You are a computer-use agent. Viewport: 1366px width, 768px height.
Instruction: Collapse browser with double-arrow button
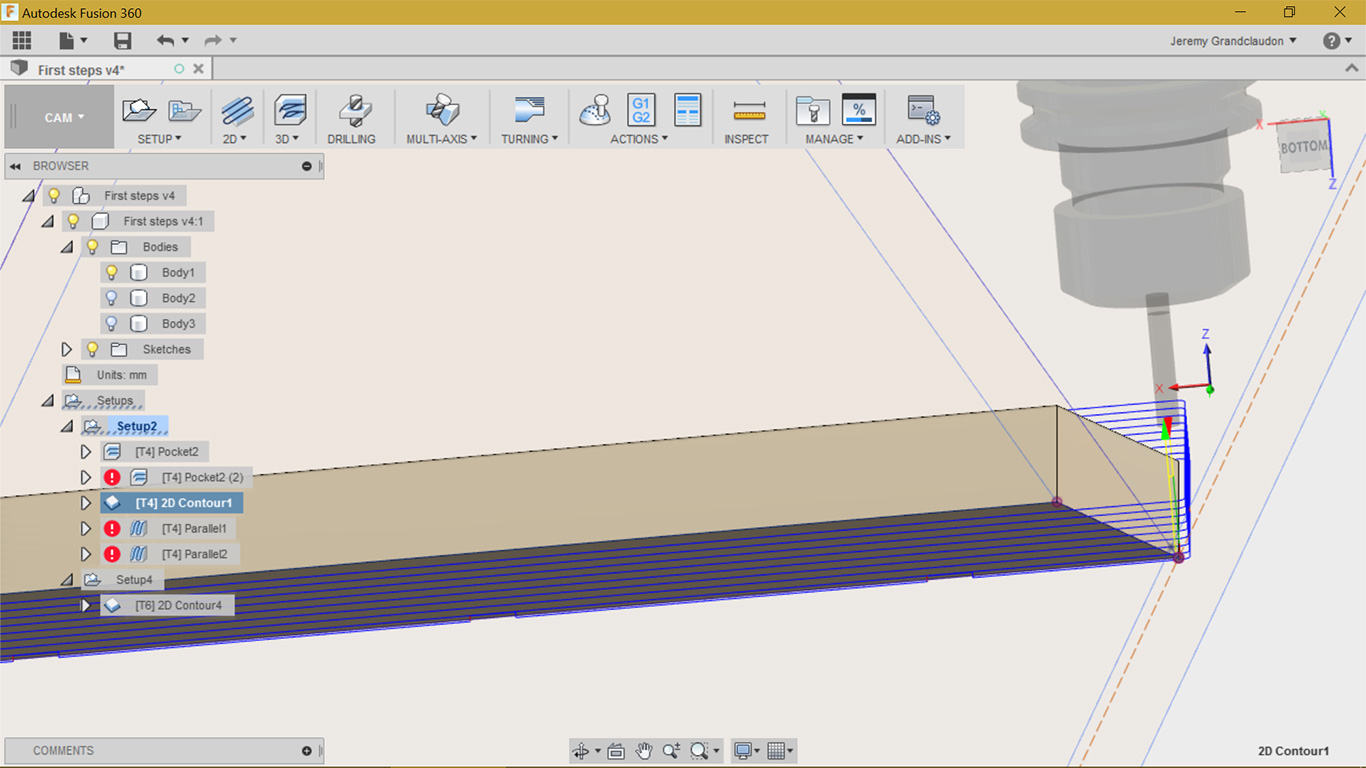pyautogui.click(x=15, y=166)
